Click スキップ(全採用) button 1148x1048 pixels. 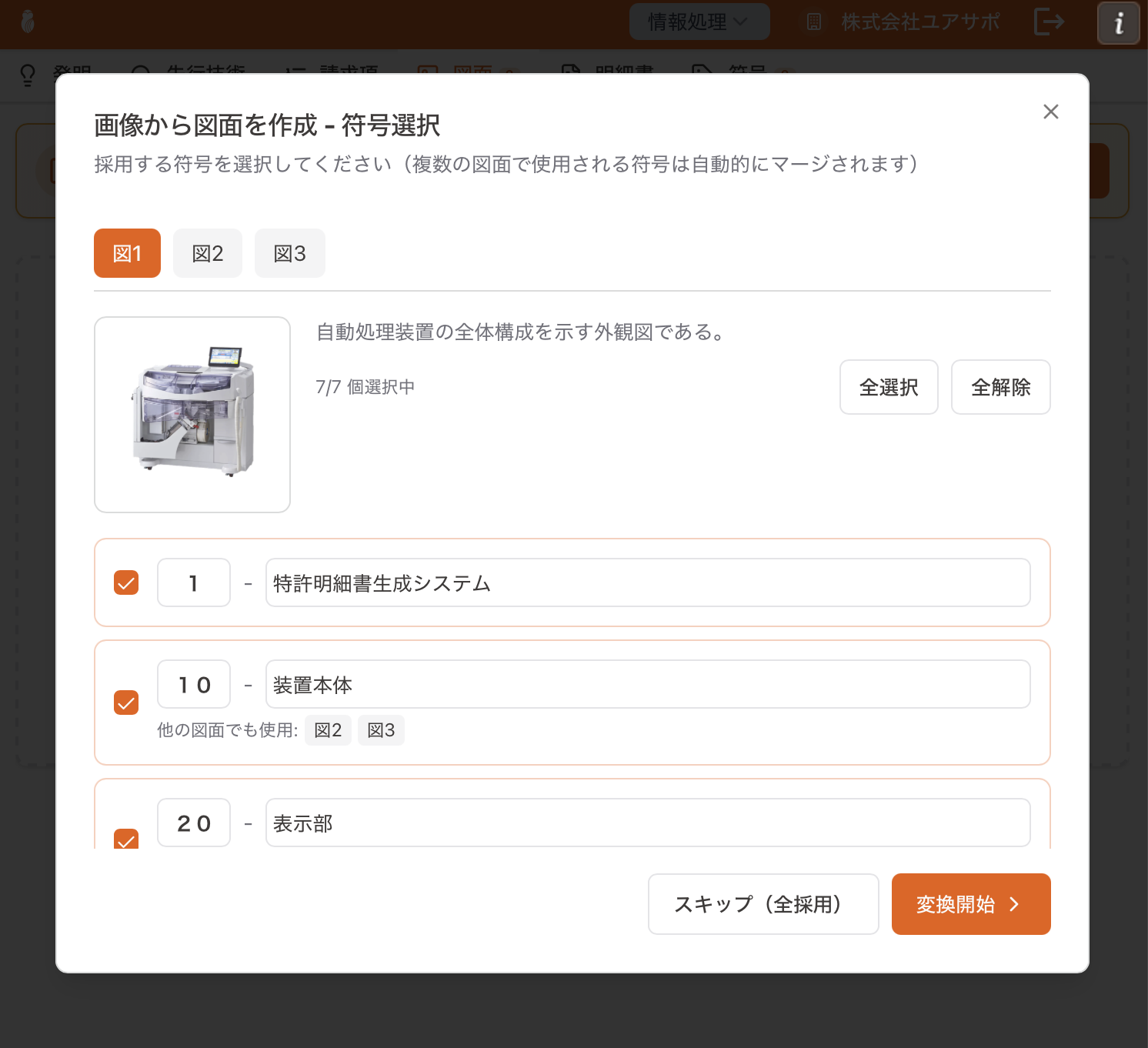tap(763, 904)
